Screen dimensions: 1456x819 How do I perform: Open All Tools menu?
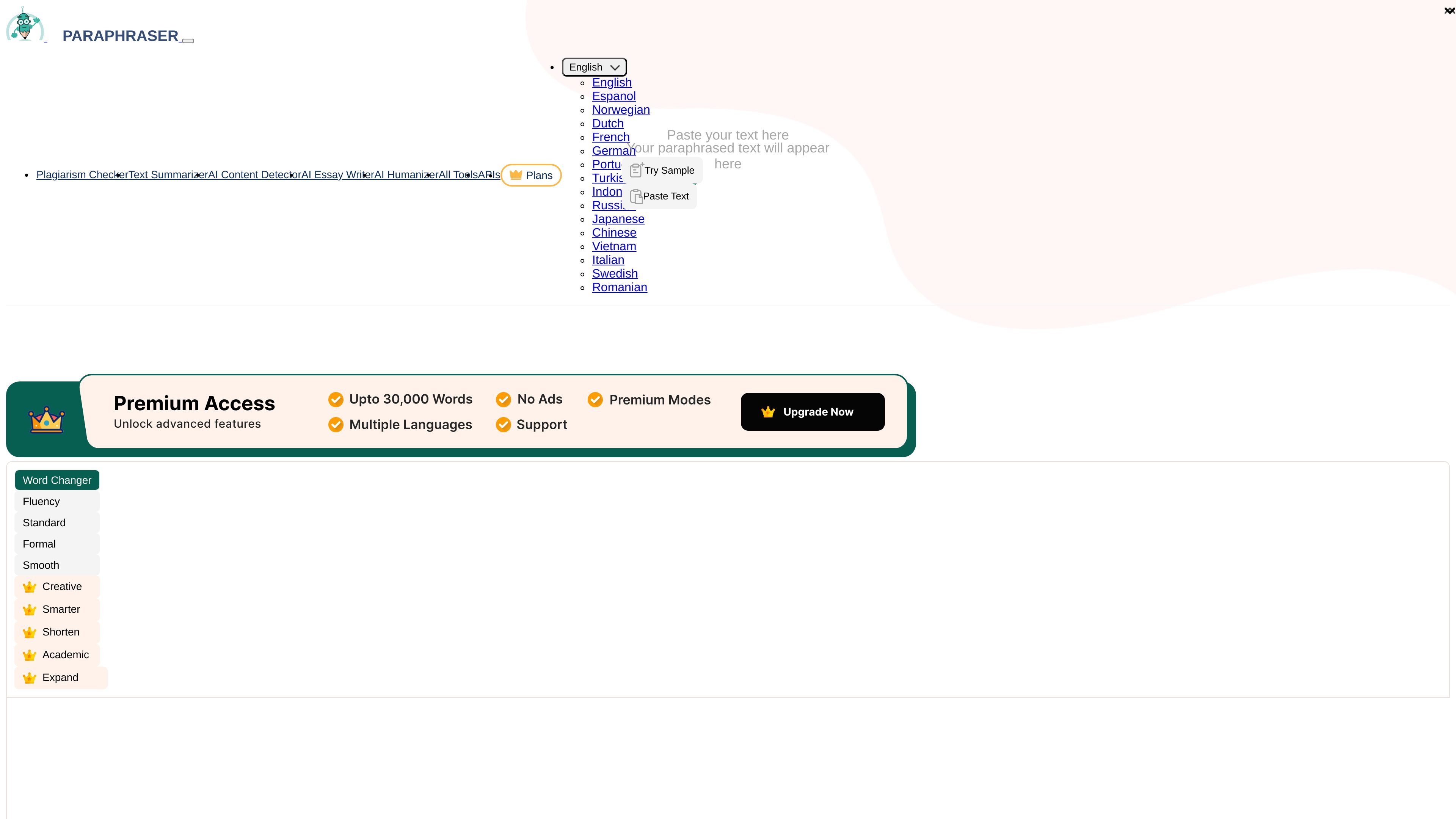[458, 175]
